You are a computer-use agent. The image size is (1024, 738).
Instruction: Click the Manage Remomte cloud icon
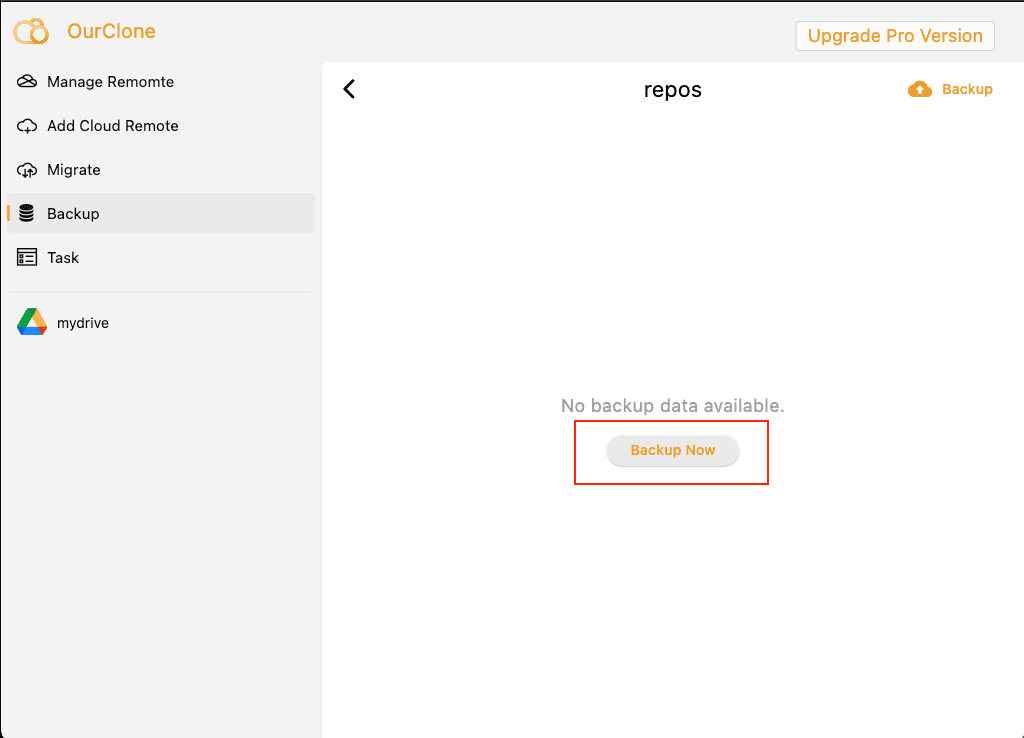(27, 82)
